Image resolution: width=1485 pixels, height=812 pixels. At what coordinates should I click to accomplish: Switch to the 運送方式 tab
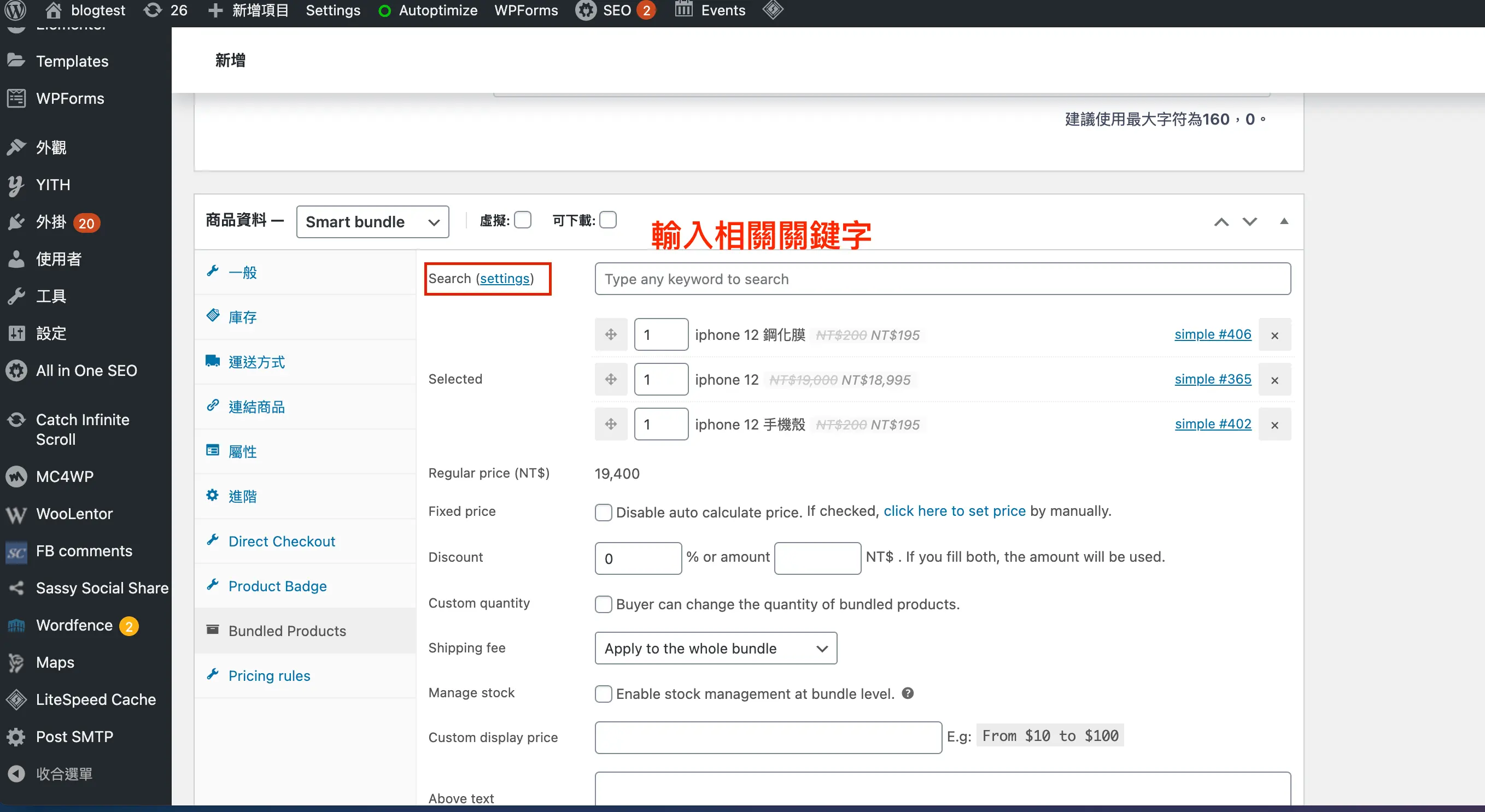tap(306, 362)
